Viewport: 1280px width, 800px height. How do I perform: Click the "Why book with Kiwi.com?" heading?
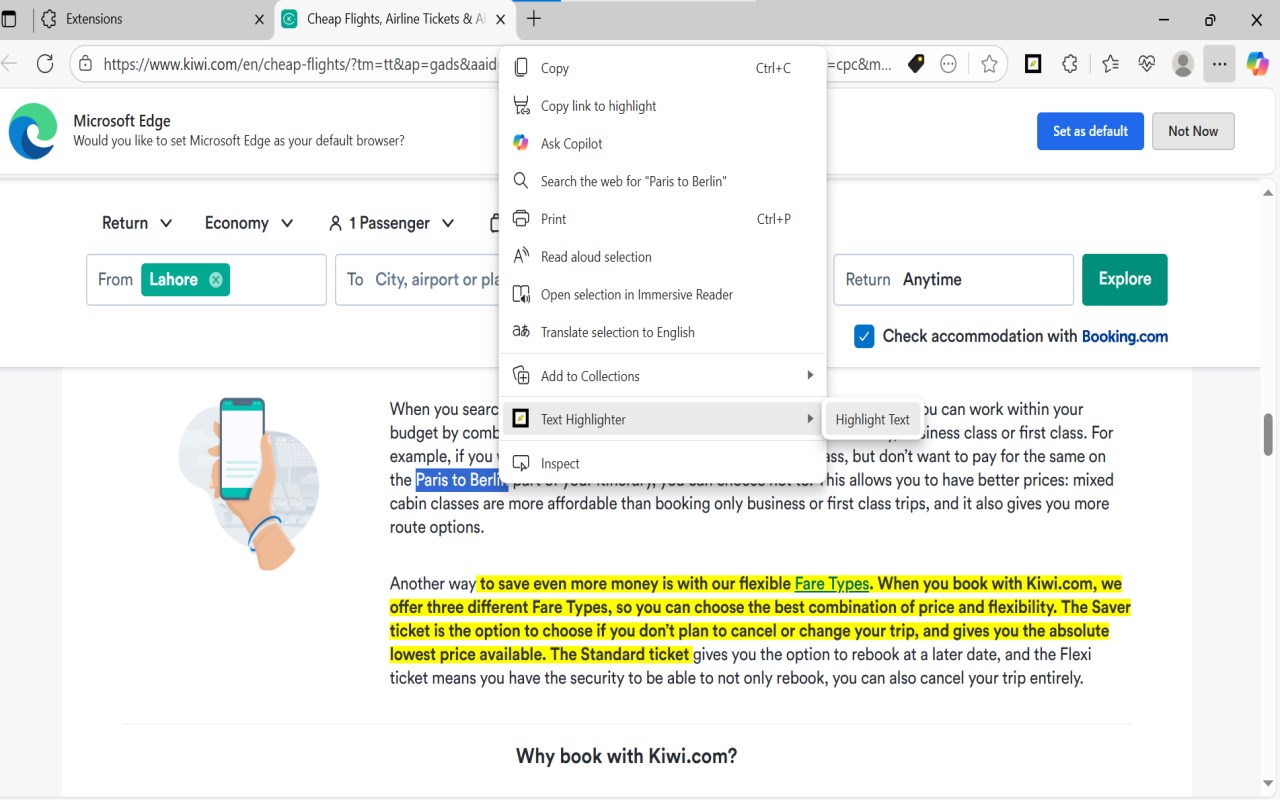pyautogui.click(x=627, y=756)
